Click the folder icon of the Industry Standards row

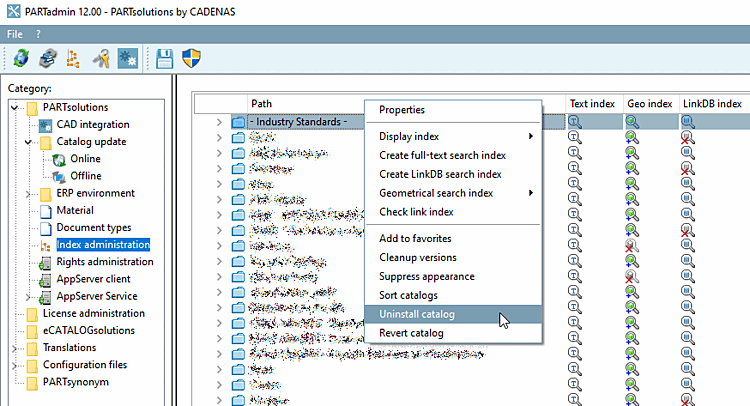click(238, 122)
